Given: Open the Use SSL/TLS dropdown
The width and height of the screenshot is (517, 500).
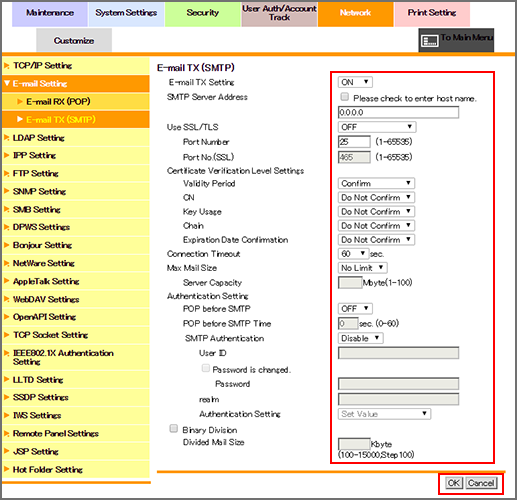Looking at the screenshot, I should pyautogui.click(x=377, y=127).
